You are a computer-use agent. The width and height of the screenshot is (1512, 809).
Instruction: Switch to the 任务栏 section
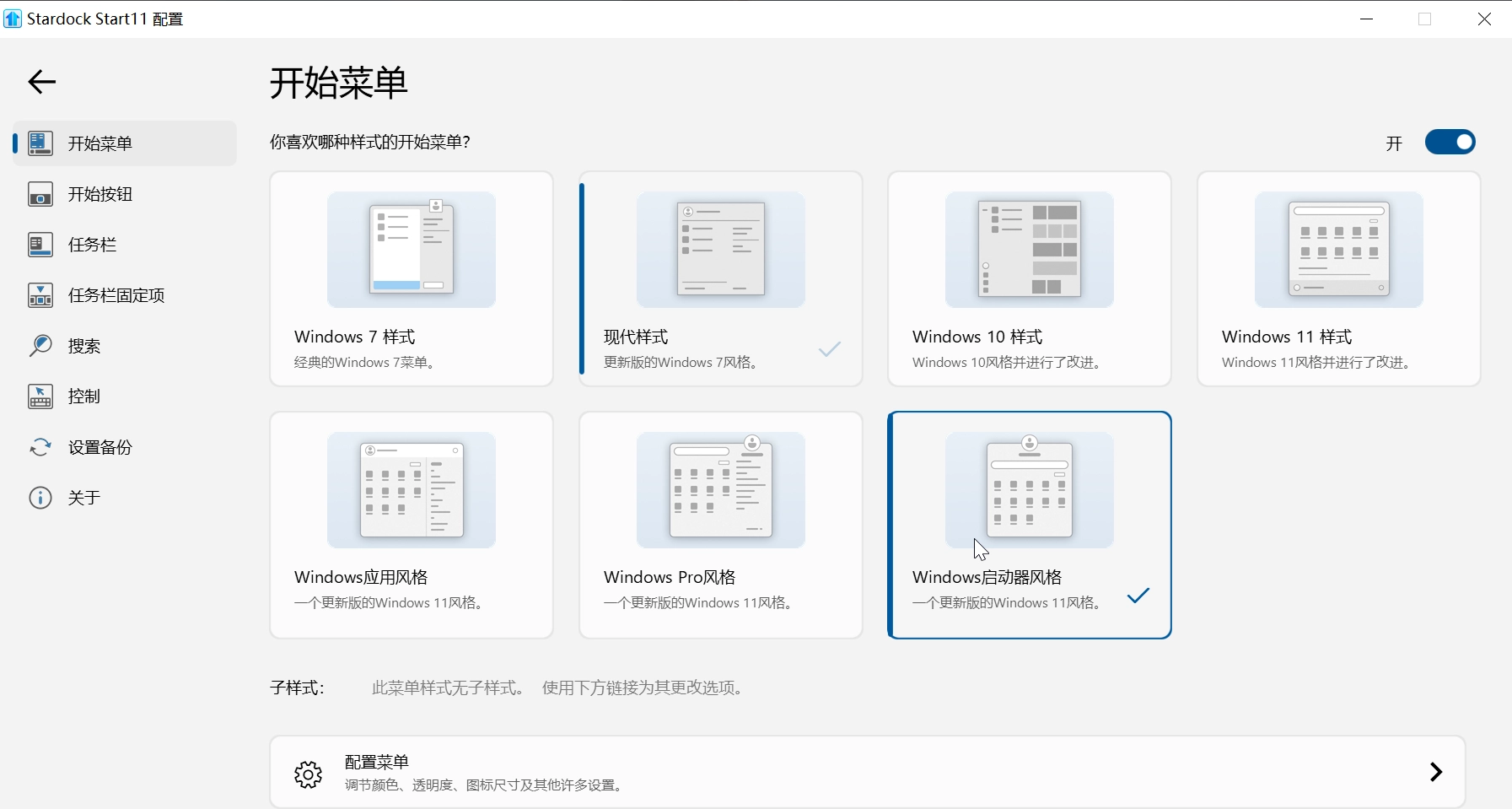[93, 245]
